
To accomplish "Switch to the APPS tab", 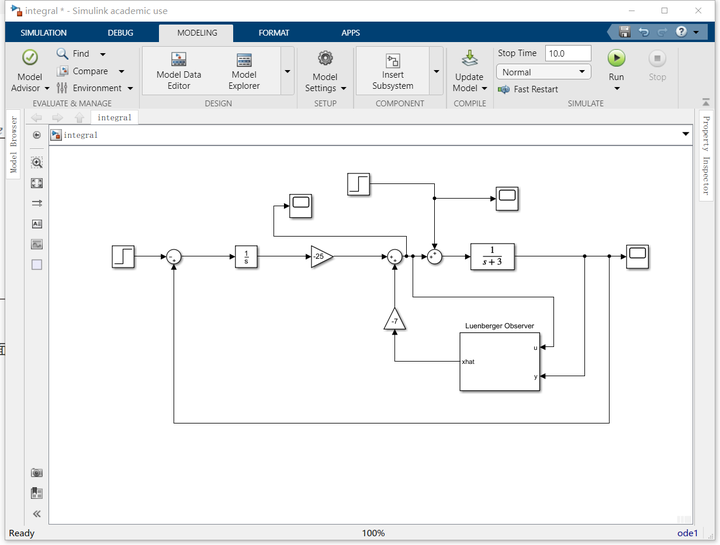I will (x=350, y=33).
